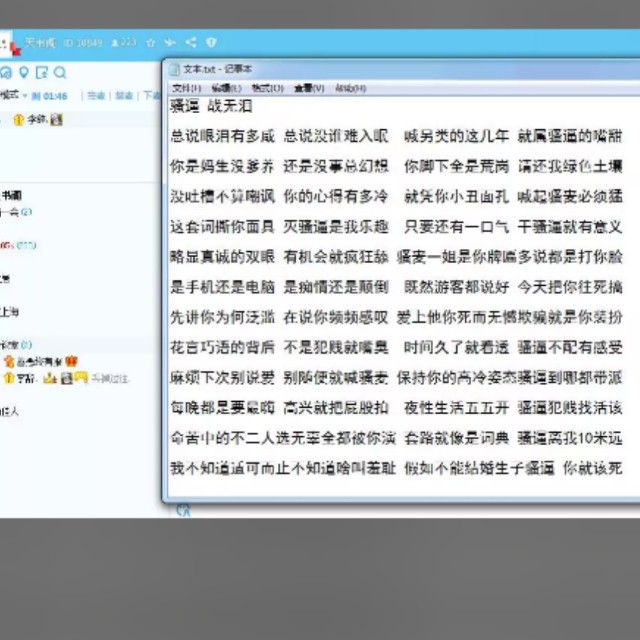Select the 上海 channel in the list
Viewport: 640px width, 640px height.
tap(12, 310)
